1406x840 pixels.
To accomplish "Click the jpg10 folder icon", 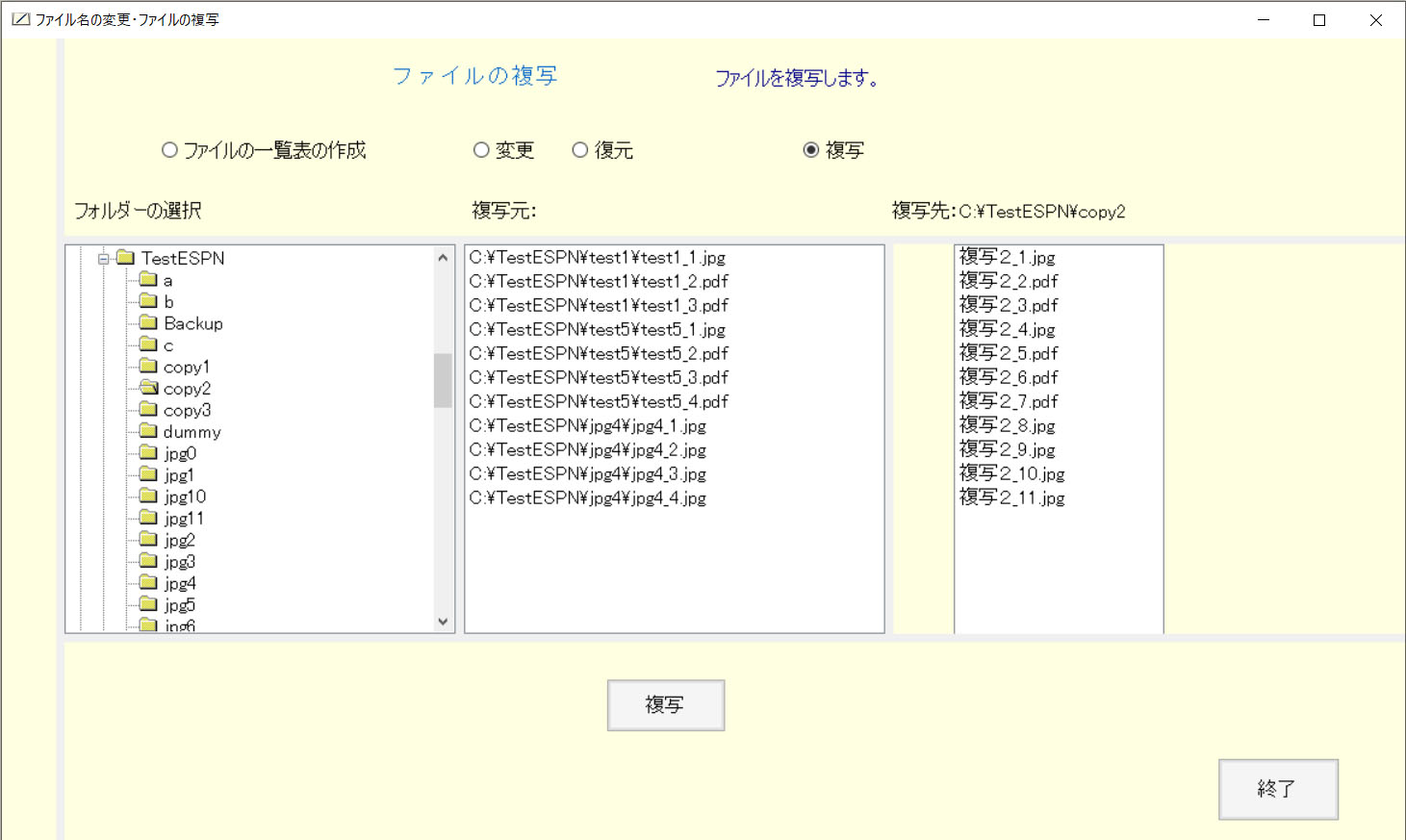I will tap(148, 496).
